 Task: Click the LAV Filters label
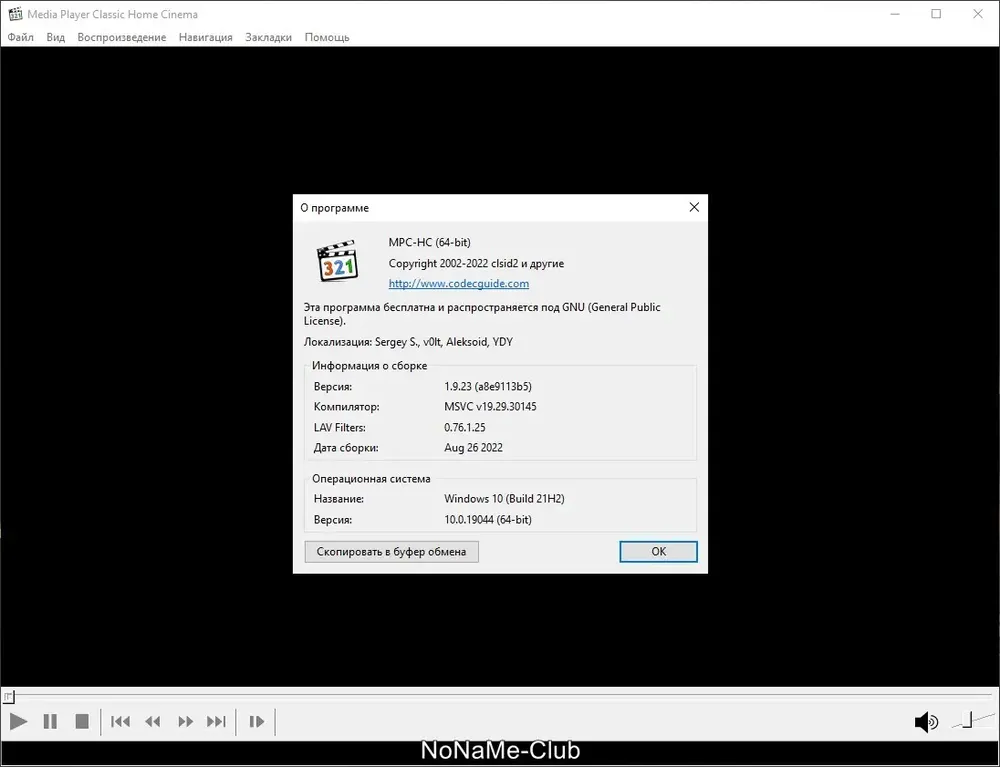pyautogui.click(x=339, y=427)
